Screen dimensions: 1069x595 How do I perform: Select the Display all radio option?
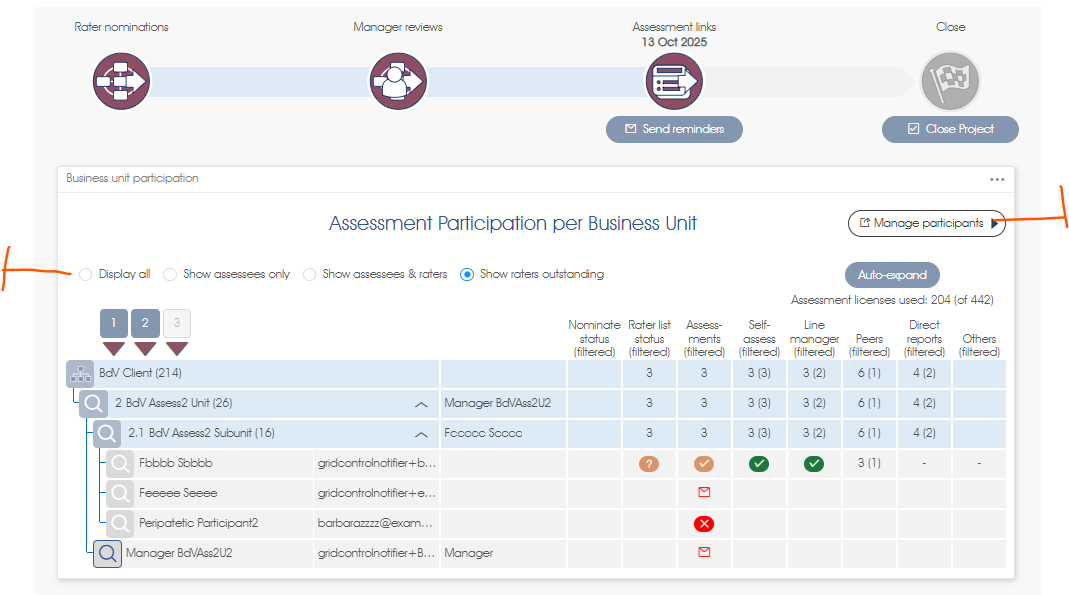85,274
